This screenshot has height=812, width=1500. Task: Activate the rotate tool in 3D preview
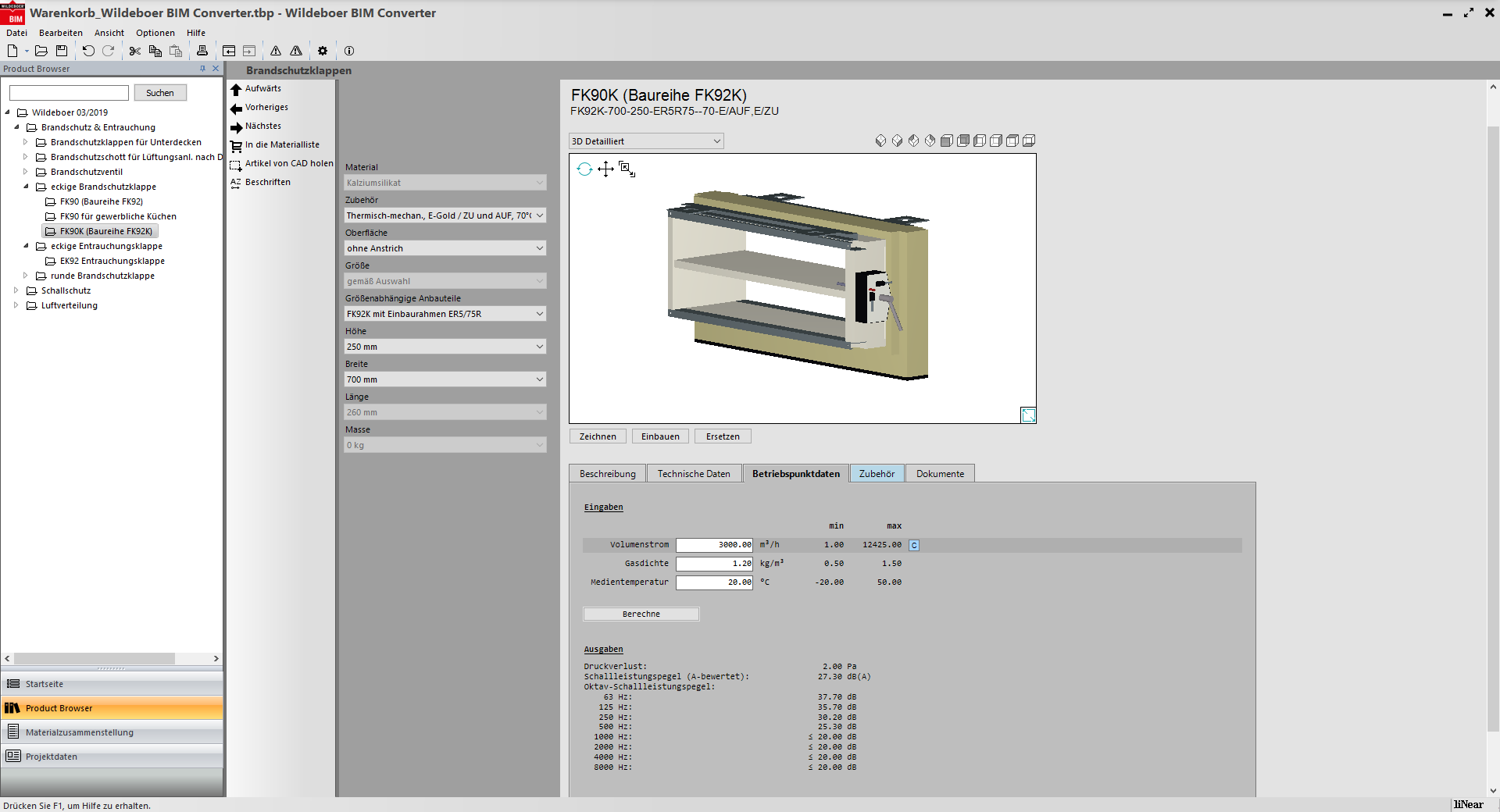[584, 169]
